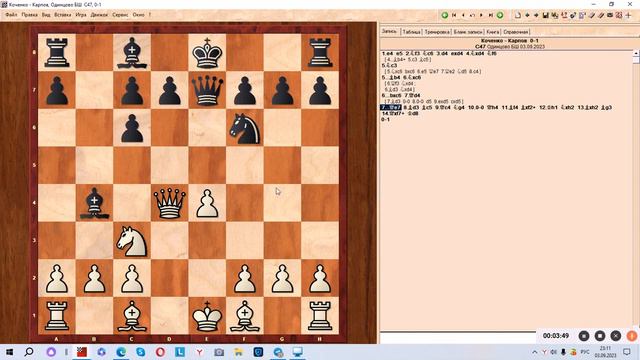Jump to the start of the game
The width and height of the screenshot is (640, 360).
pos(454,15)
